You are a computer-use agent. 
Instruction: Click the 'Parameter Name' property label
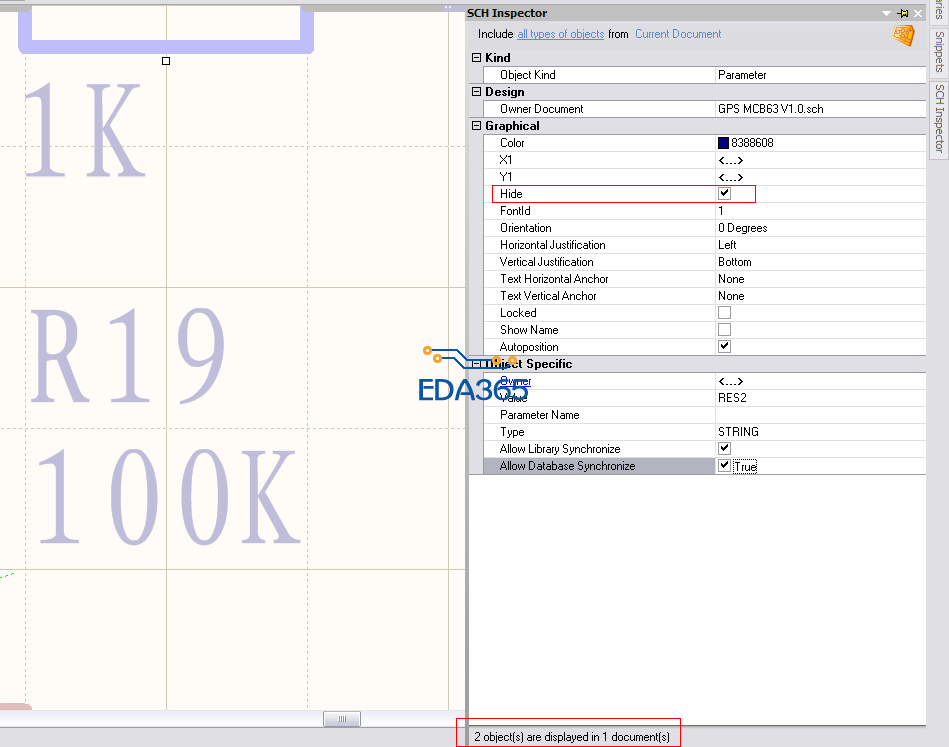(x=539, y=415)
